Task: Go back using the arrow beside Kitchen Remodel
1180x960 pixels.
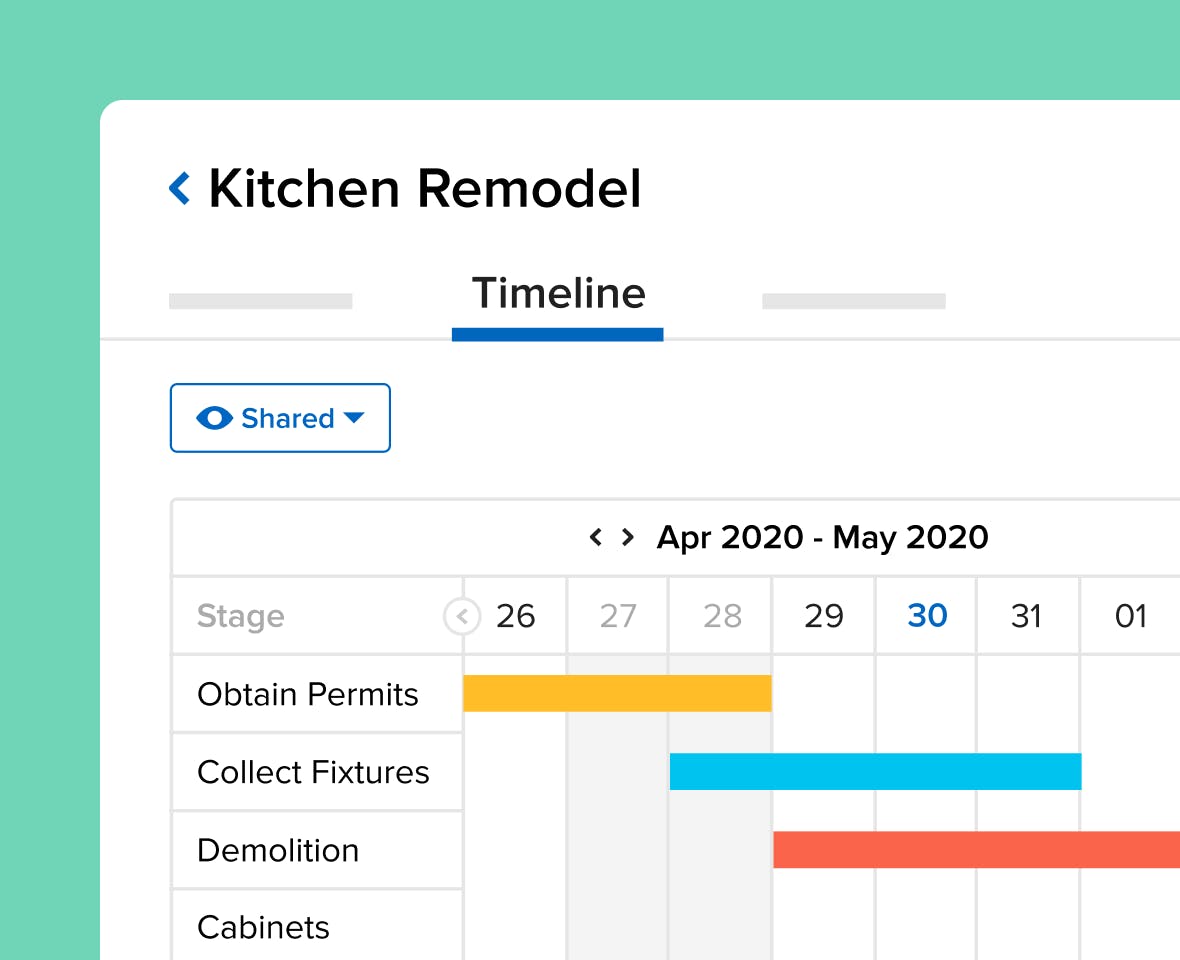Action: [x=180, y=188]
